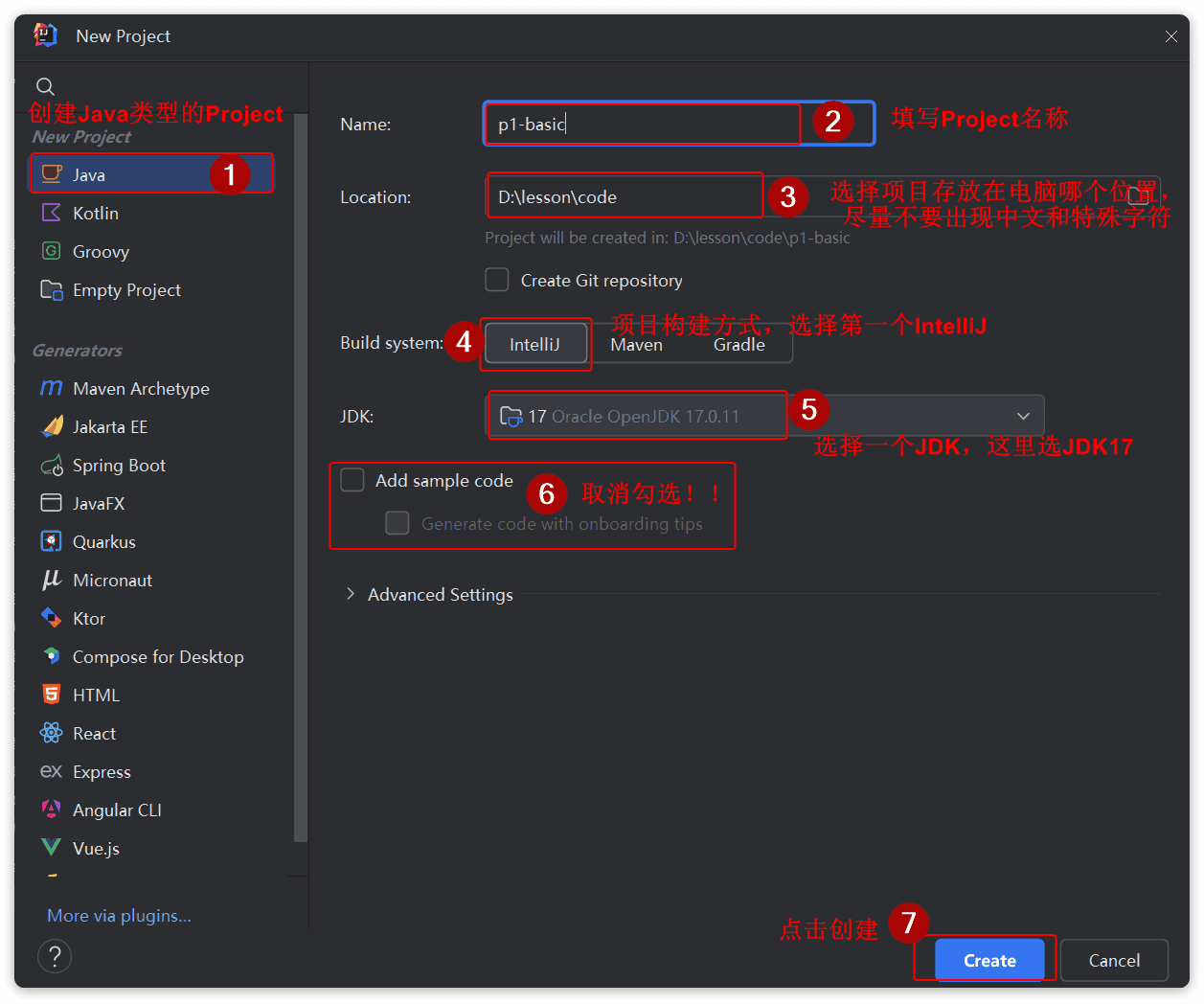
Task: Open help with the question mark icon
Action: 55,956
